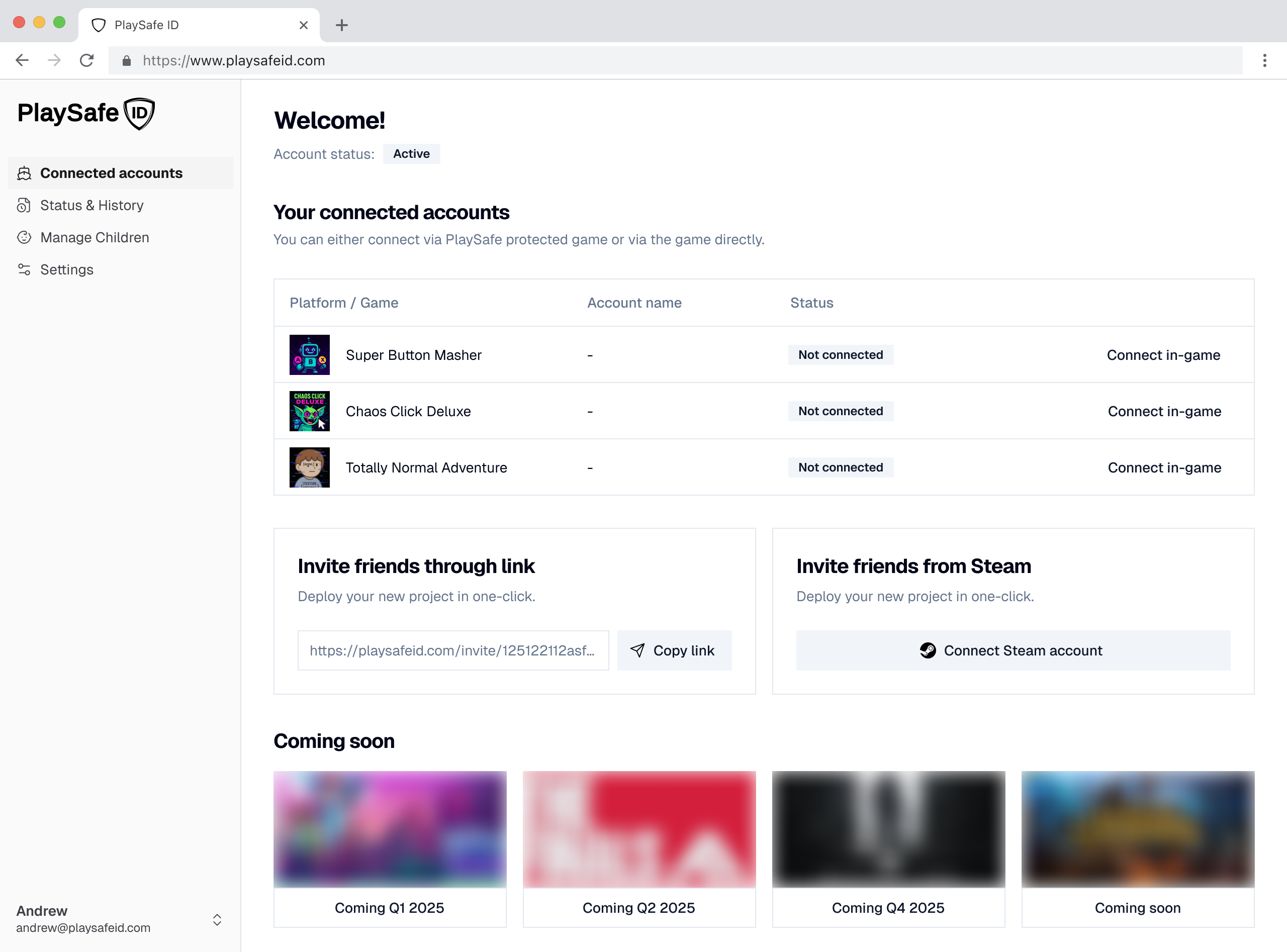
Task: Select Connected accounts sidebar item
Action: 111,173
